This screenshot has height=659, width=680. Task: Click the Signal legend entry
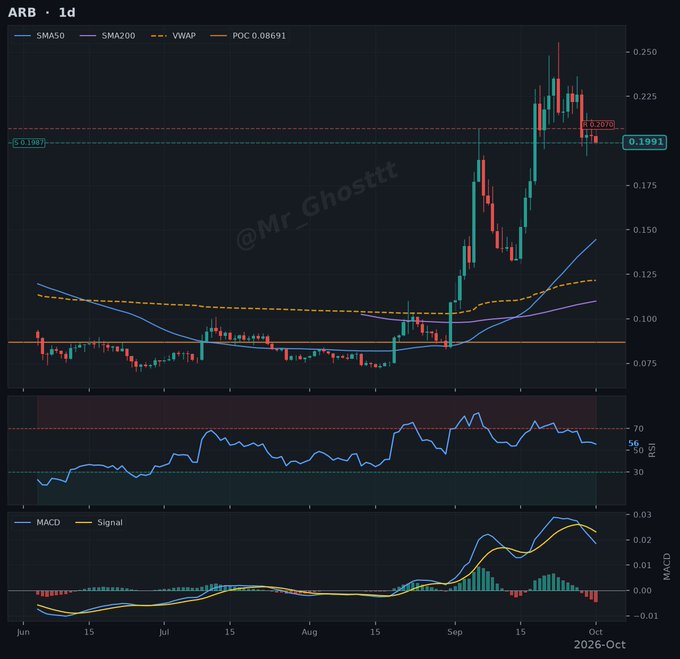(x=99, y=522)
